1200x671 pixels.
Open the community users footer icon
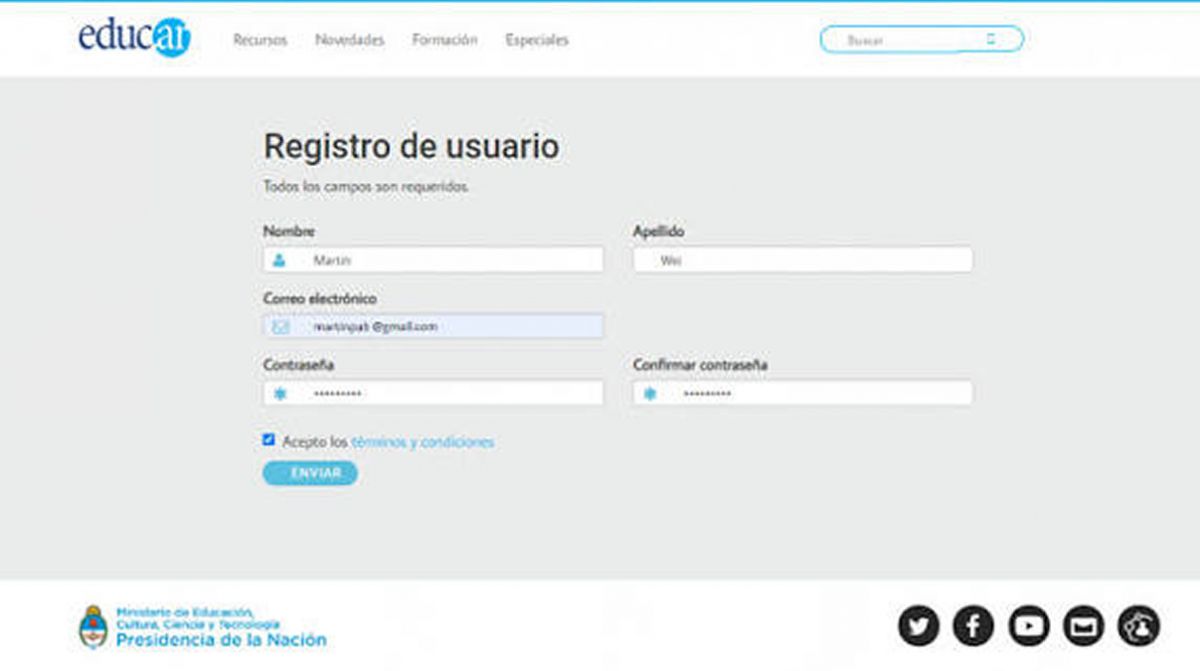point(1139,626)
